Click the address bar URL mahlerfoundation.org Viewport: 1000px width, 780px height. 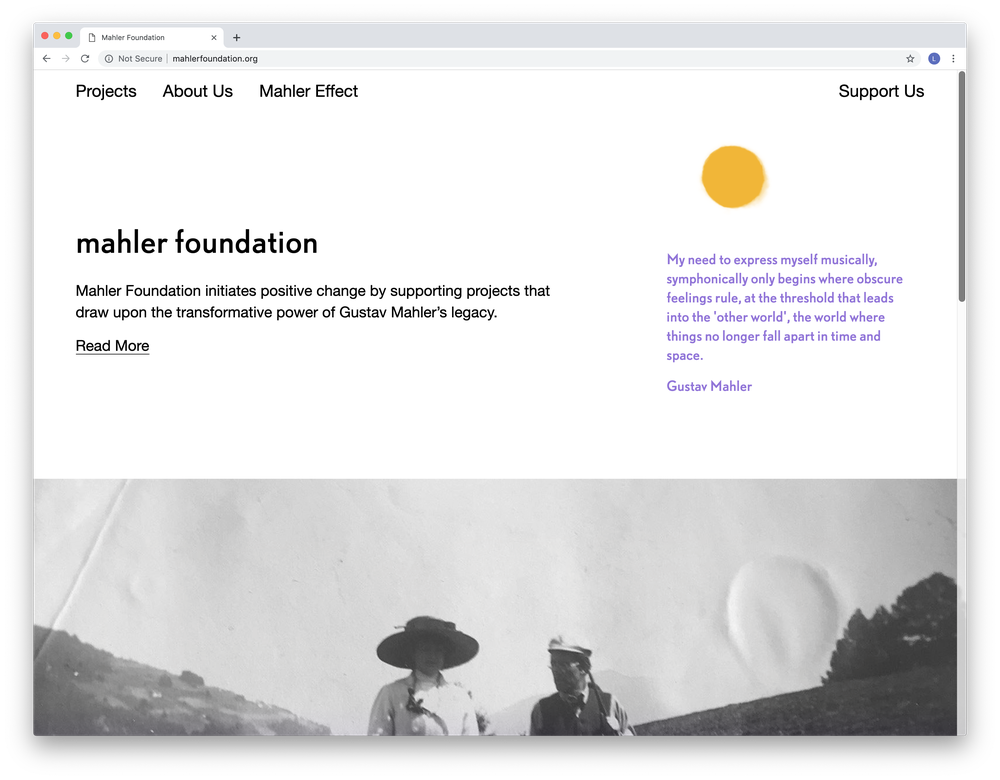(215, 59)
